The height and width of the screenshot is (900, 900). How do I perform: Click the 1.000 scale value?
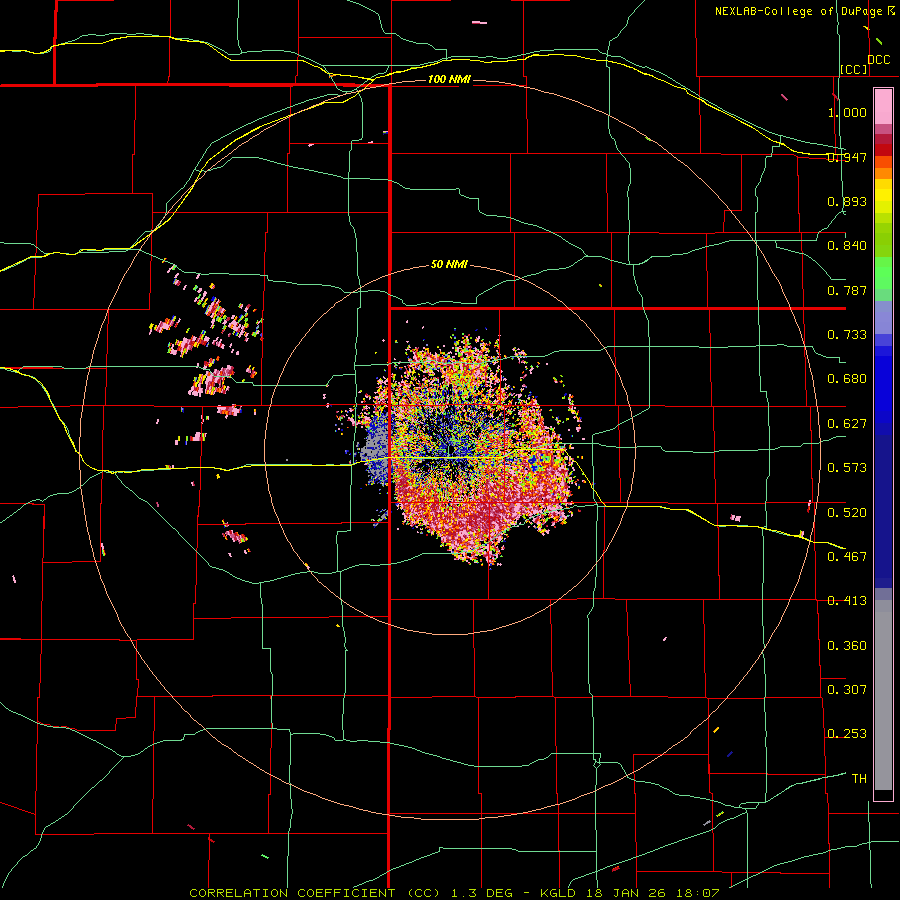[x=847, y=112]
